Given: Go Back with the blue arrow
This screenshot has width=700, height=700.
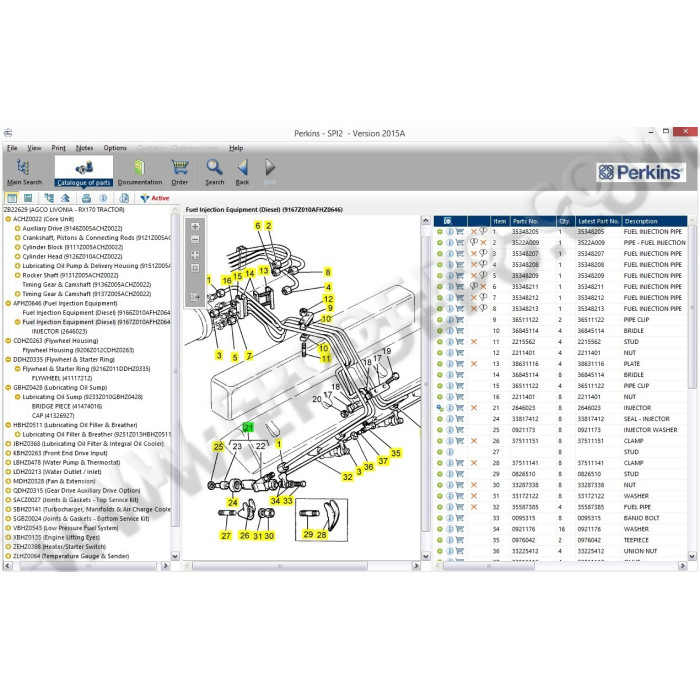Looking at the screenshot, I should pos(242,172).
